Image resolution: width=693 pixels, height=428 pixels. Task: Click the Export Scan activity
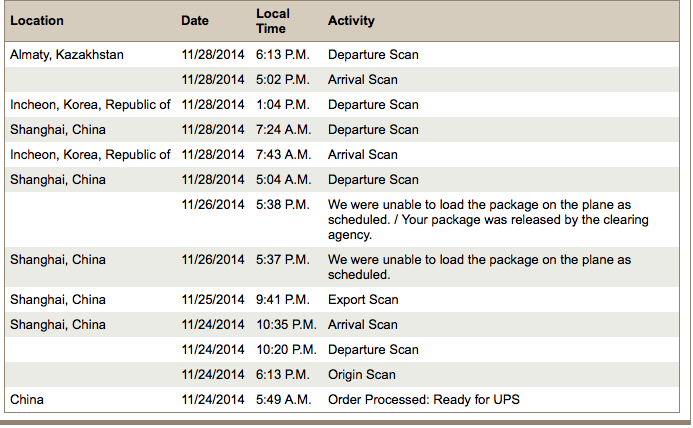point(363,300)
